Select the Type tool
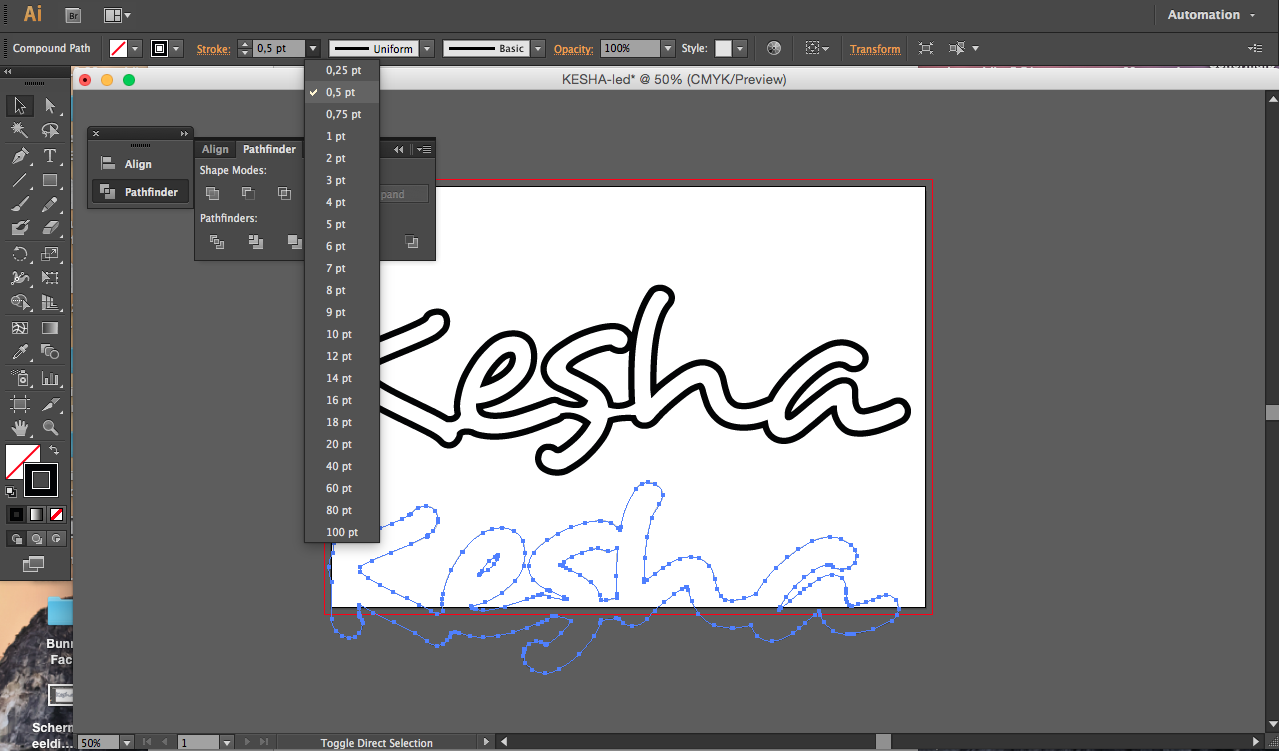Image resolution: width=1279 pixels, height=751 pixels. tap(50, 156)
